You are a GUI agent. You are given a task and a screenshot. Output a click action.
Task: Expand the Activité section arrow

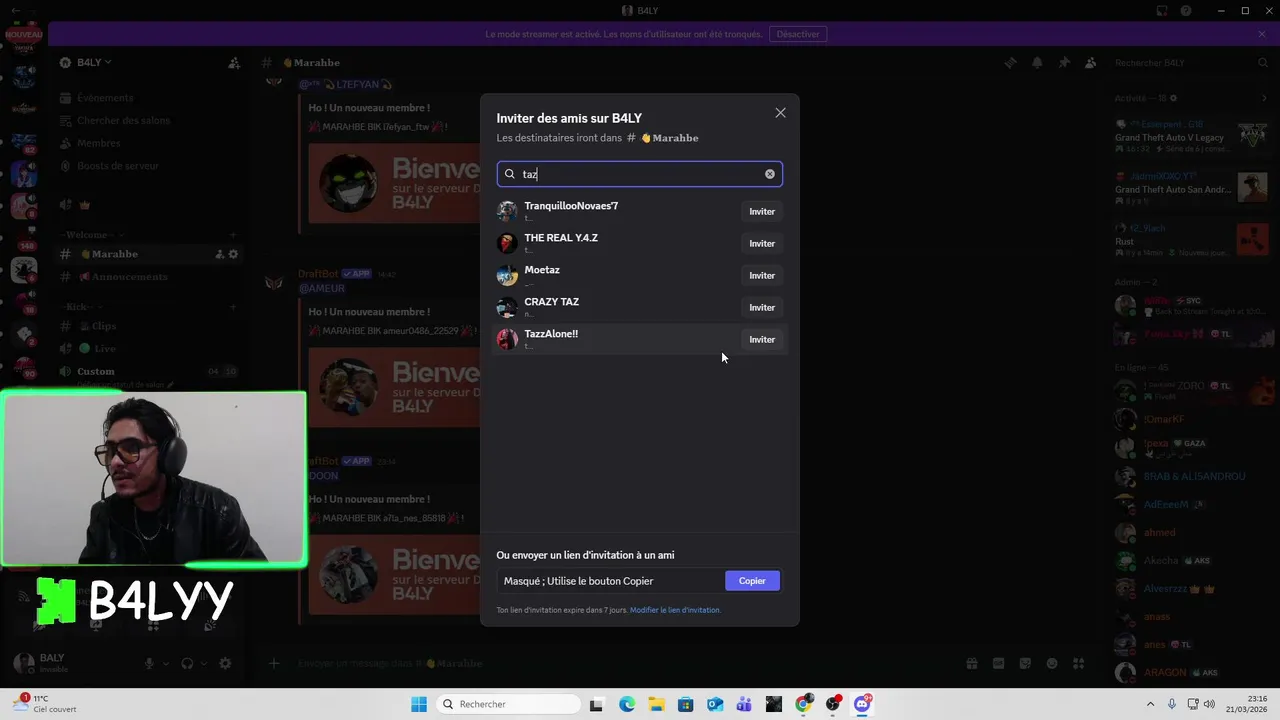tap(1264, 98)
